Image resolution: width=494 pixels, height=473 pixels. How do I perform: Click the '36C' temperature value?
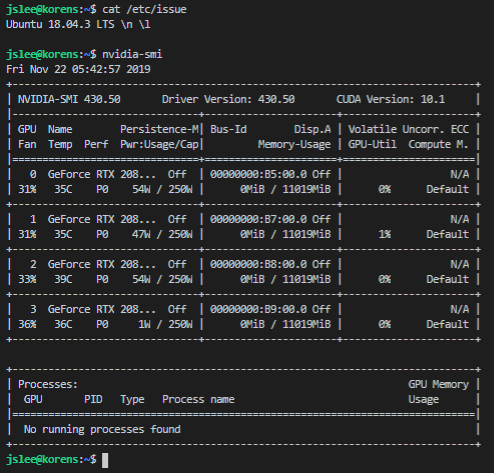pos(63,324)
